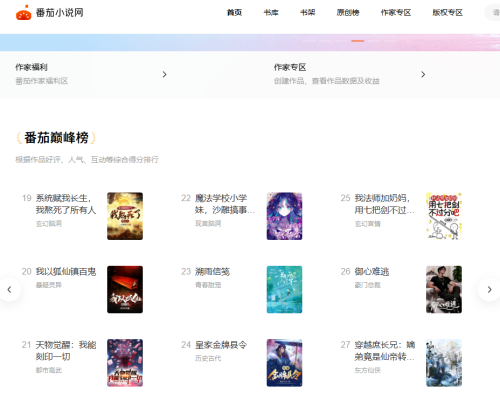Image resolution: width=500 pixels, height=399 pixels.
Task: Select the orange active banner indicator
Action: click(358, 41)
